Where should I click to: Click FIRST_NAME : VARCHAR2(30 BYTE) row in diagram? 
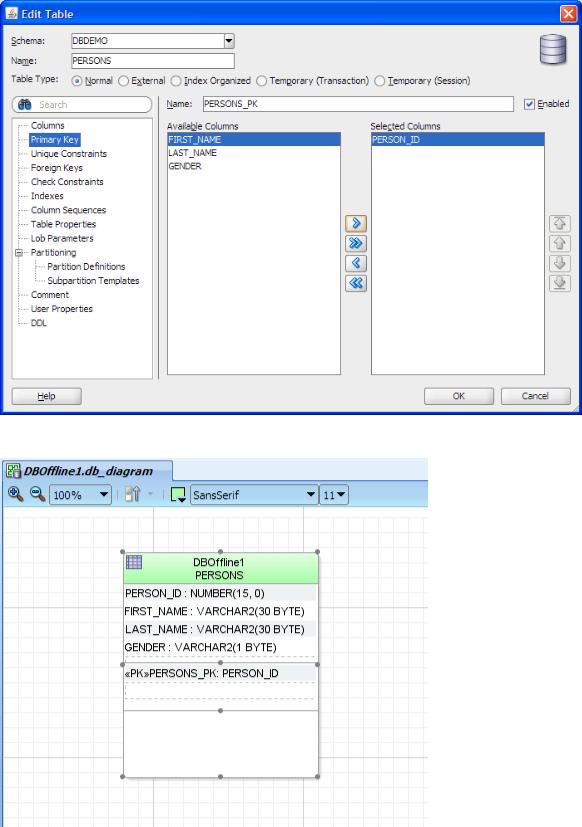(x=221, y=611)
